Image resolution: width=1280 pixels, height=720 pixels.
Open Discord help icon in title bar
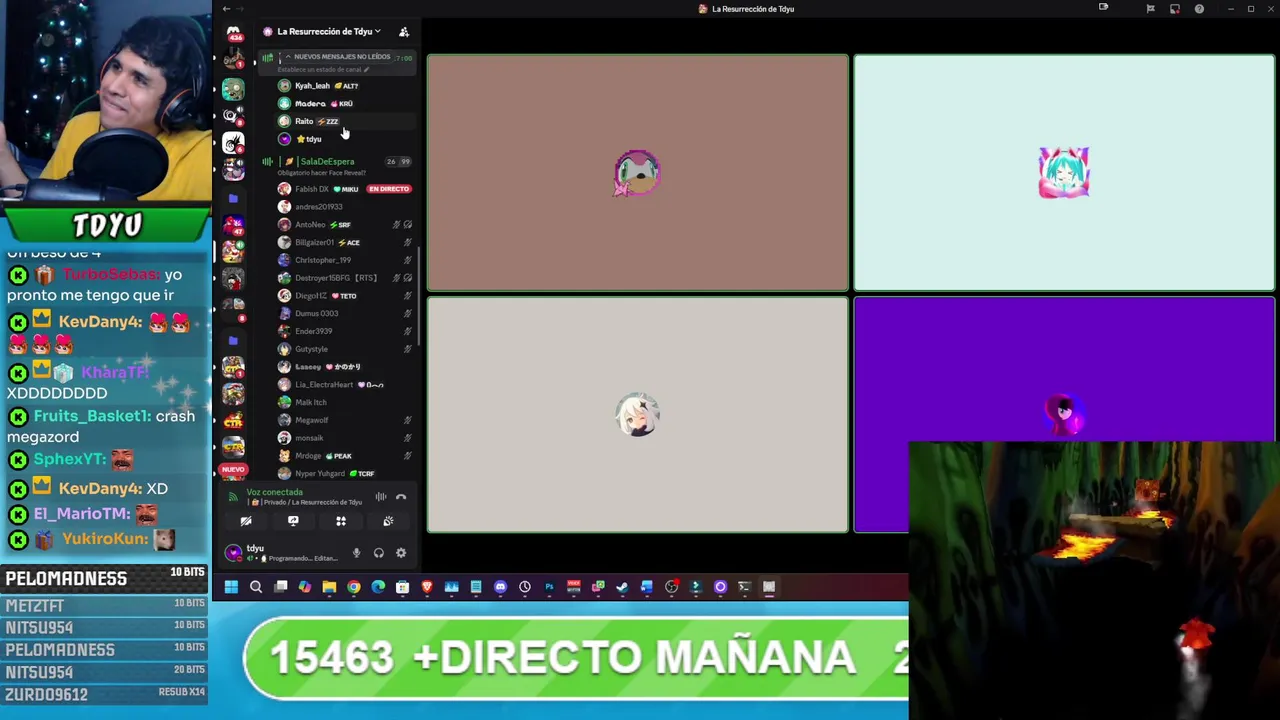coord(1199,9)
